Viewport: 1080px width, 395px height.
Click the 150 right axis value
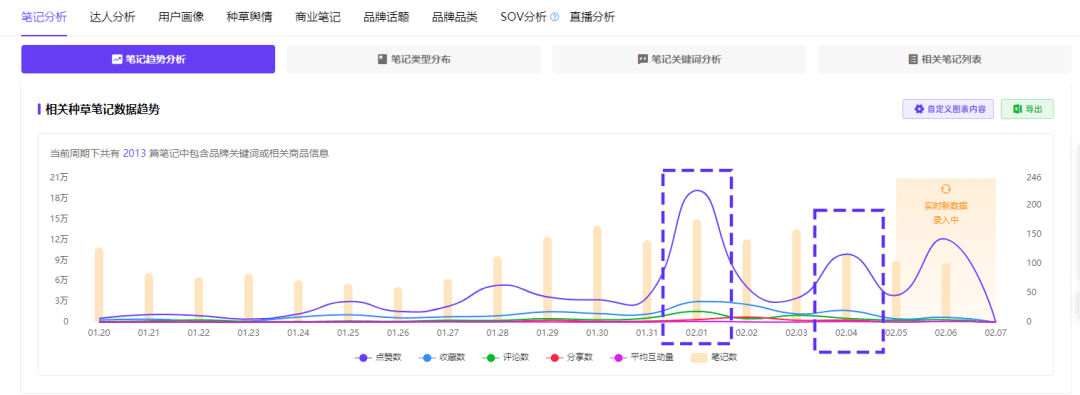[x=1034, y=234]
